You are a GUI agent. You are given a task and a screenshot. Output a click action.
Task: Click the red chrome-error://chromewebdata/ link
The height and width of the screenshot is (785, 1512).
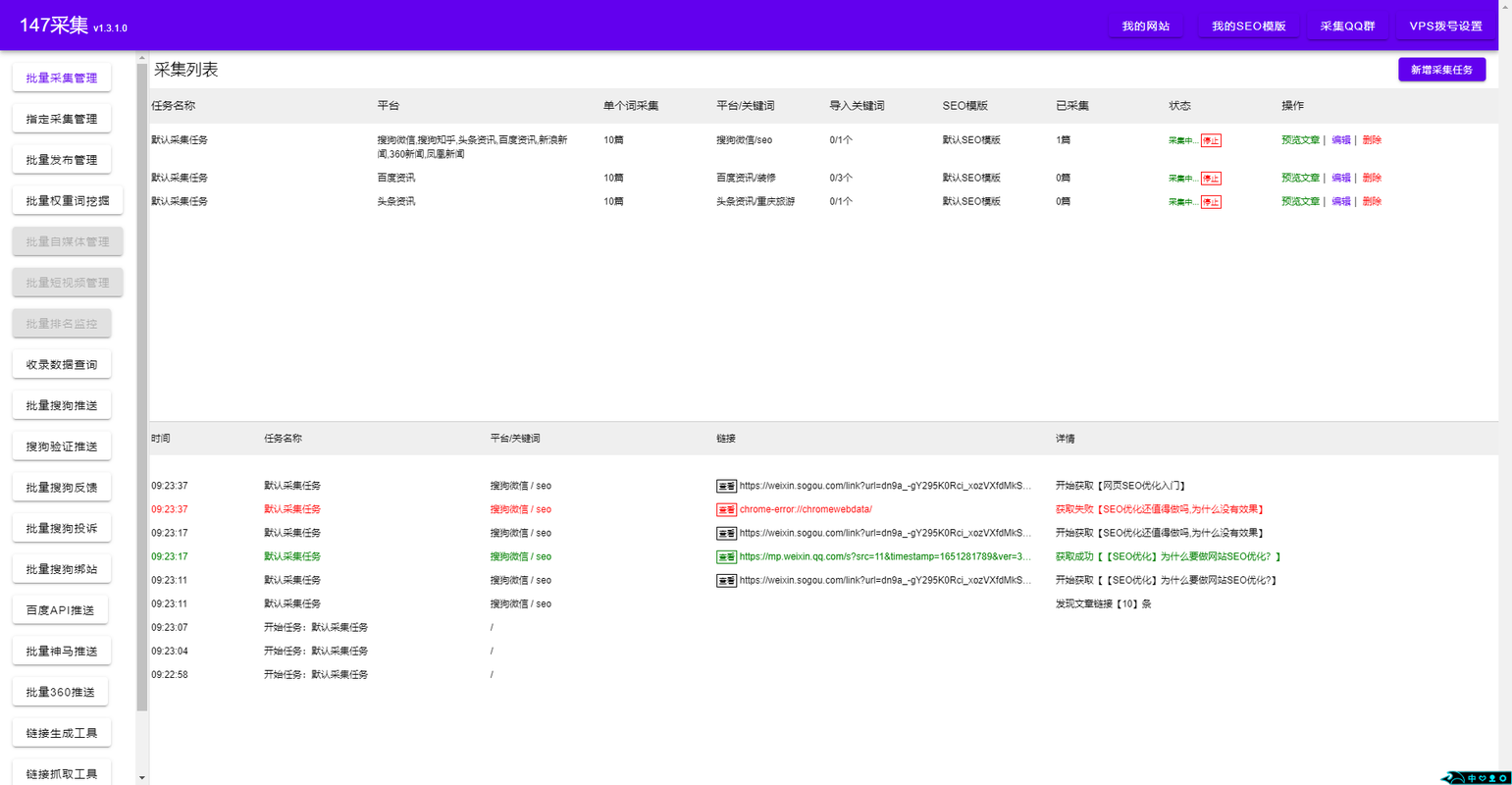click(x=806, y=509)
